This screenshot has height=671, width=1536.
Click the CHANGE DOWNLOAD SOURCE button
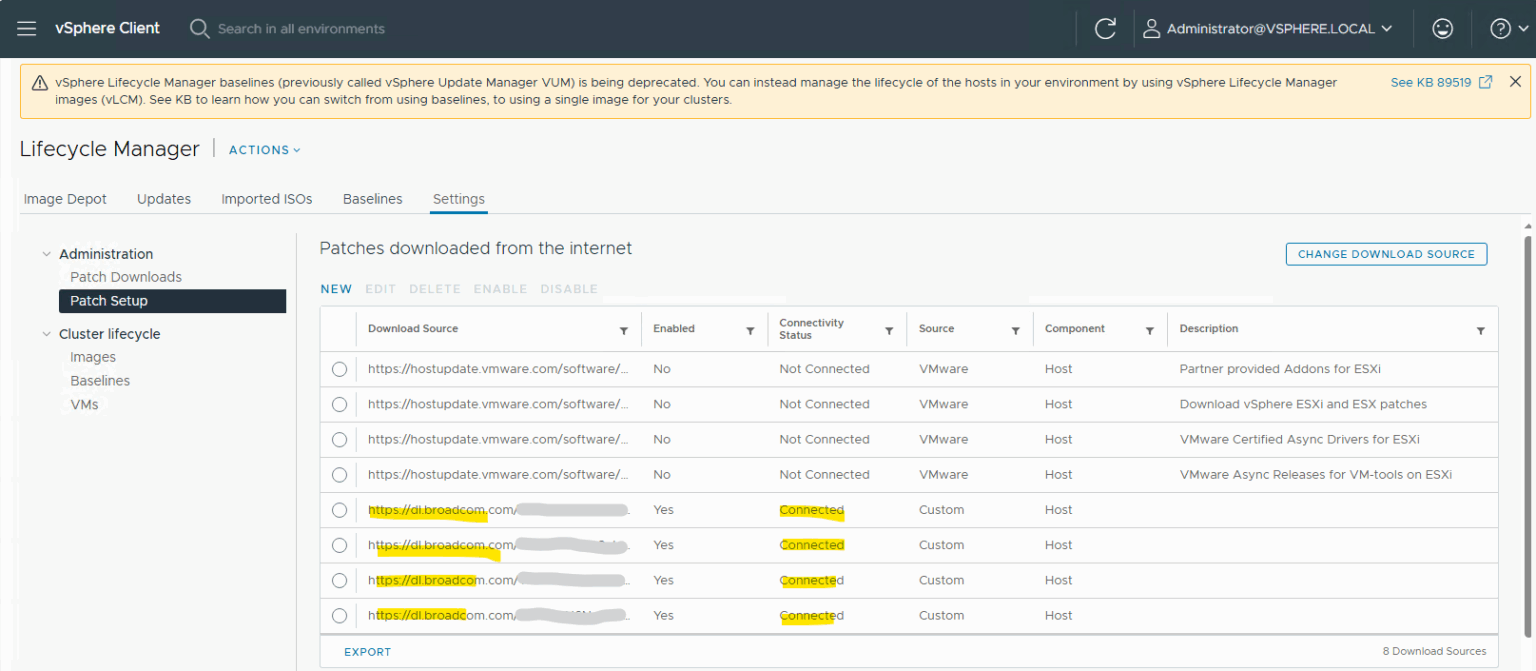coord(1386,254)
